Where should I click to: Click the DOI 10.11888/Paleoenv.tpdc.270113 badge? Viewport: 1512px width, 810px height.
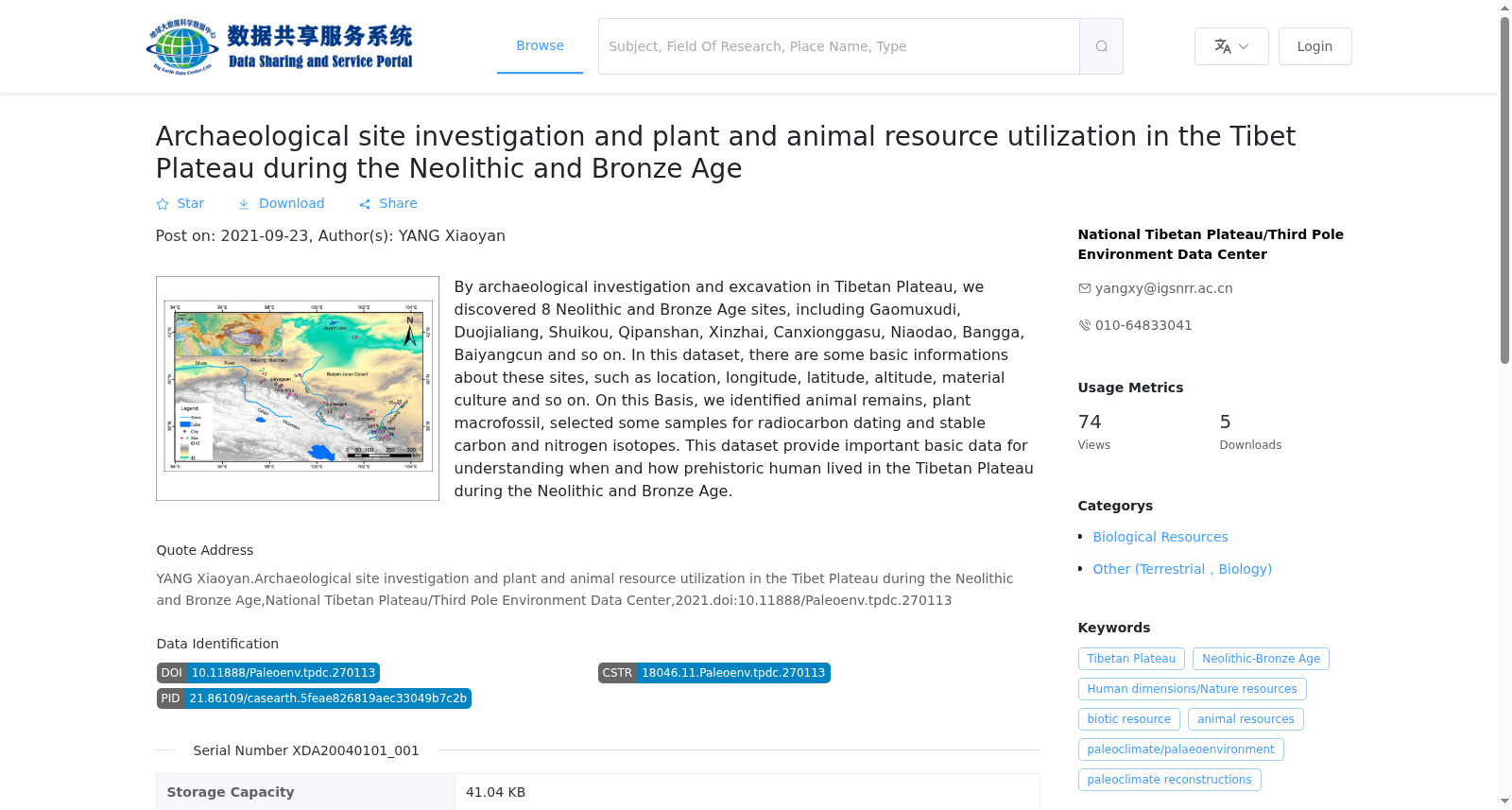point(268,673)
